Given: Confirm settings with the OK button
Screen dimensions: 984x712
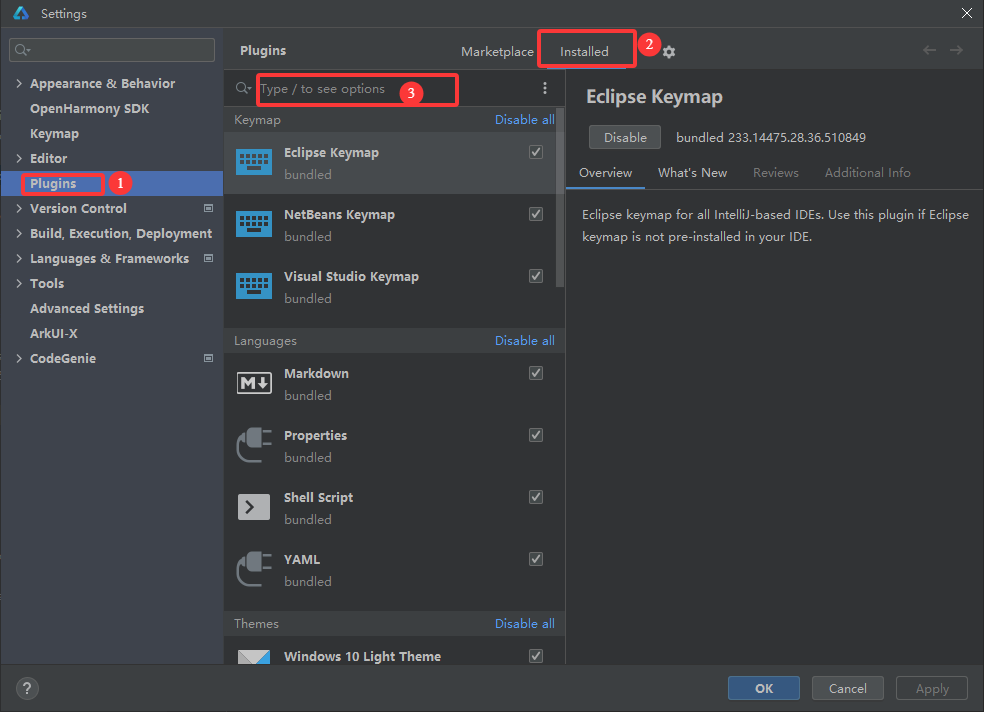Looking at the screenshot, I should point(764,688).
